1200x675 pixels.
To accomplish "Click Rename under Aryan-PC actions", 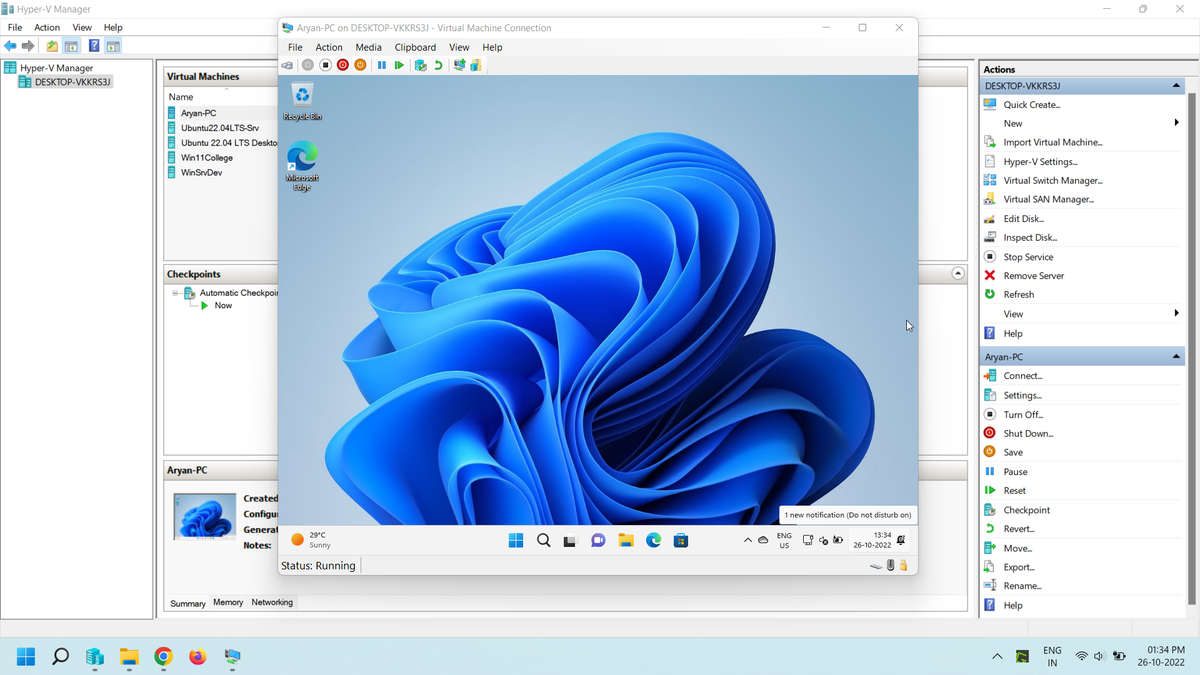I will (x=1023, y=586).
